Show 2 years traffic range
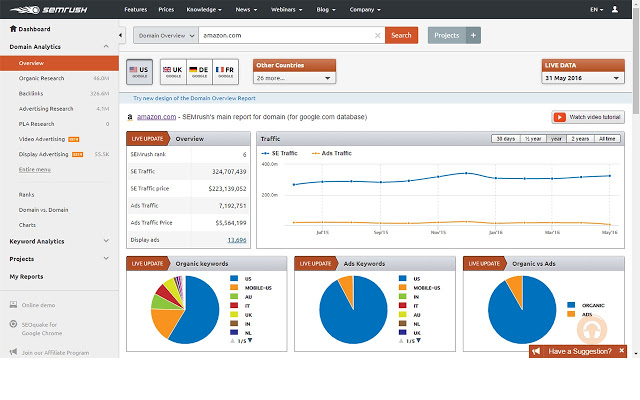 (x=580, y=139)
